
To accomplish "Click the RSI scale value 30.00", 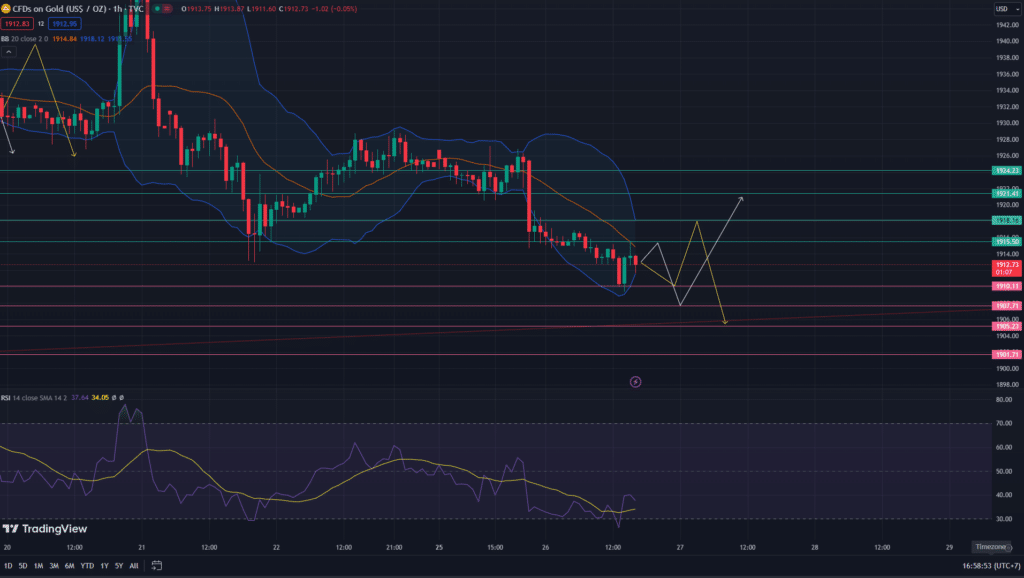I will (x=1004, y=519).
